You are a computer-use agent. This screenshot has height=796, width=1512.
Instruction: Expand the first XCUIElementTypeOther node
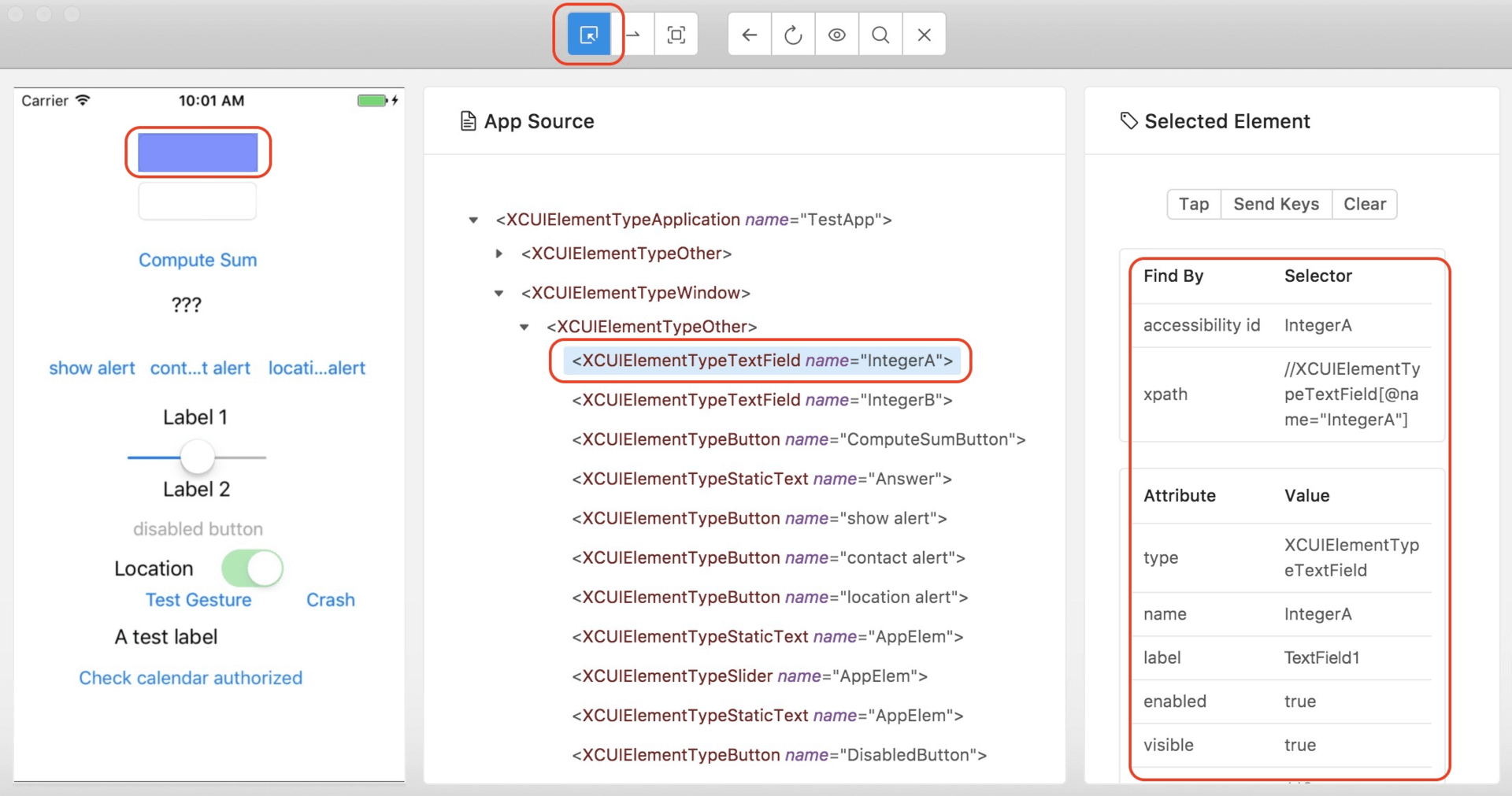[499, 254]
